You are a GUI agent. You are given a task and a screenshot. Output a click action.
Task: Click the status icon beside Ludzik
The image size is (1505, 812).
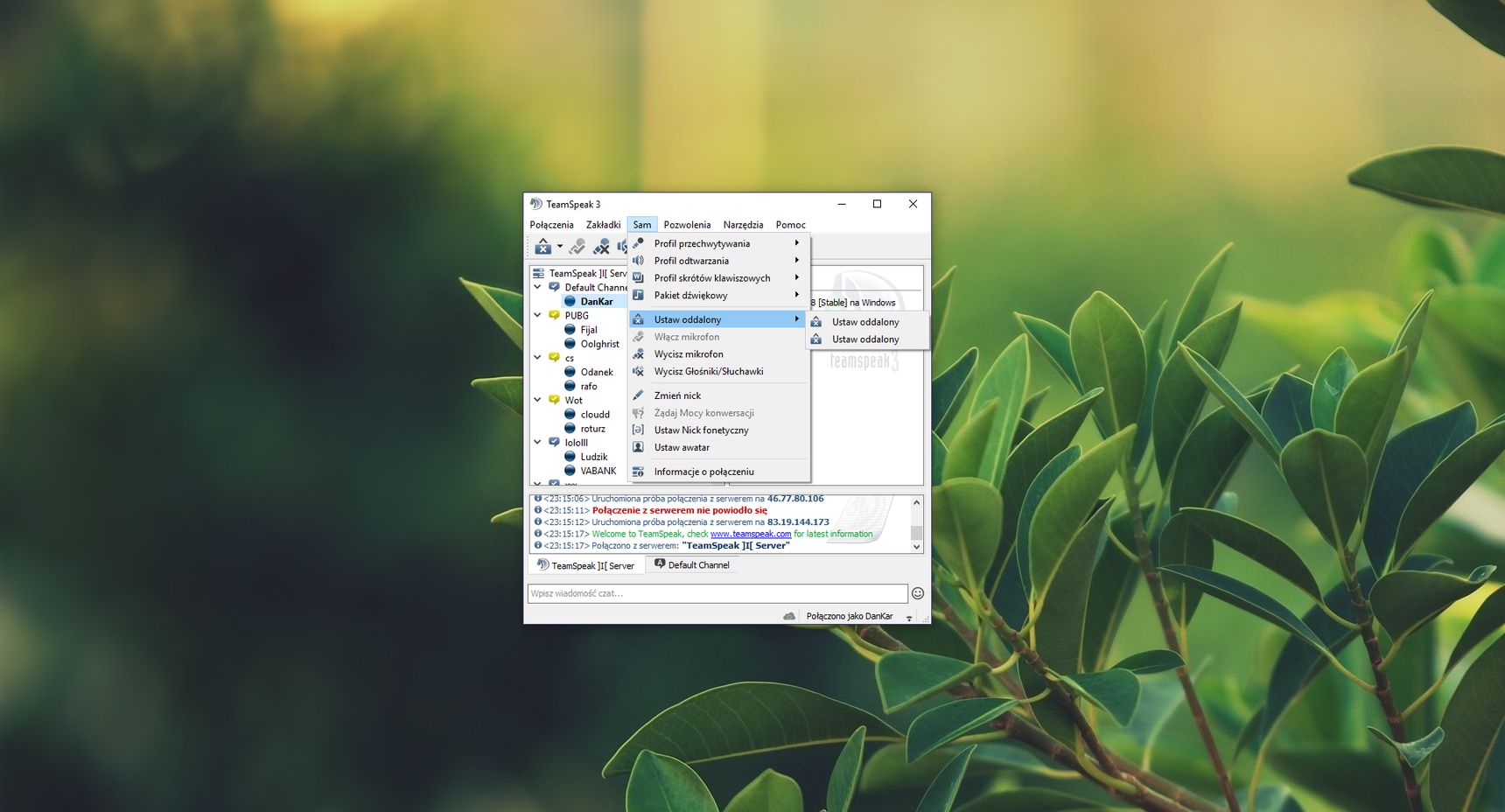tap(570, 456)
